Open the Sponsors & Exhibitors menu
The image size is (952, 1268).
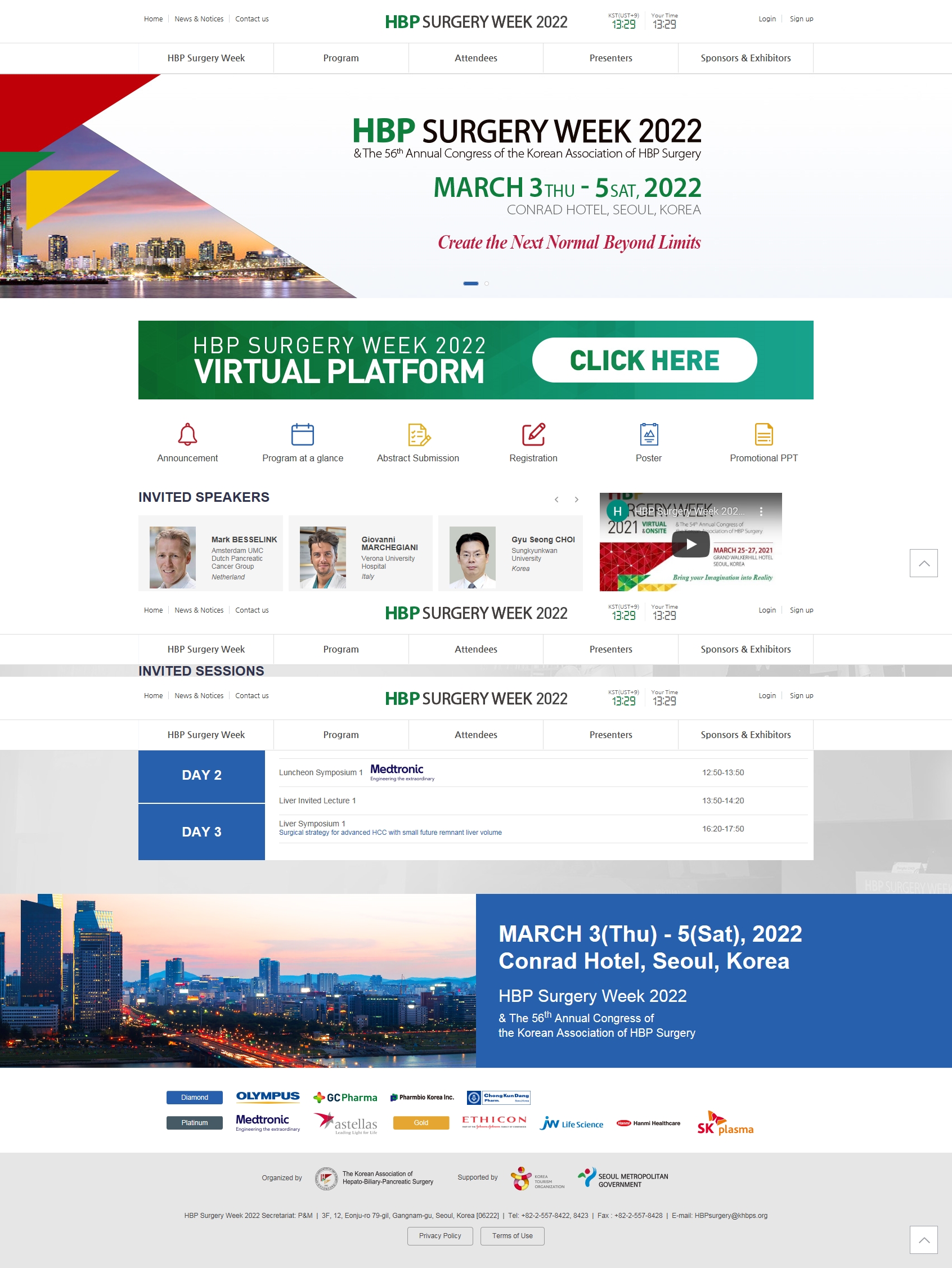(745, 59)
